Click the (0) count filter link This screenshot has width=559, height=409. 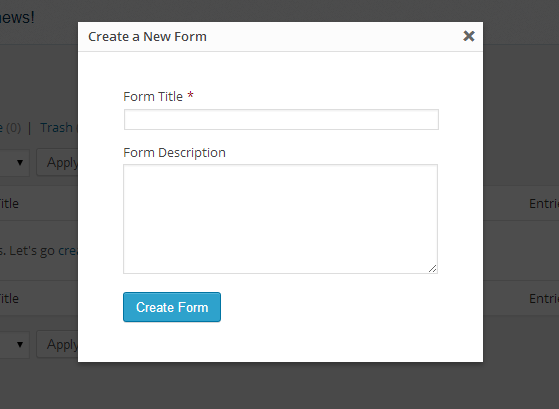coord(14,128)
